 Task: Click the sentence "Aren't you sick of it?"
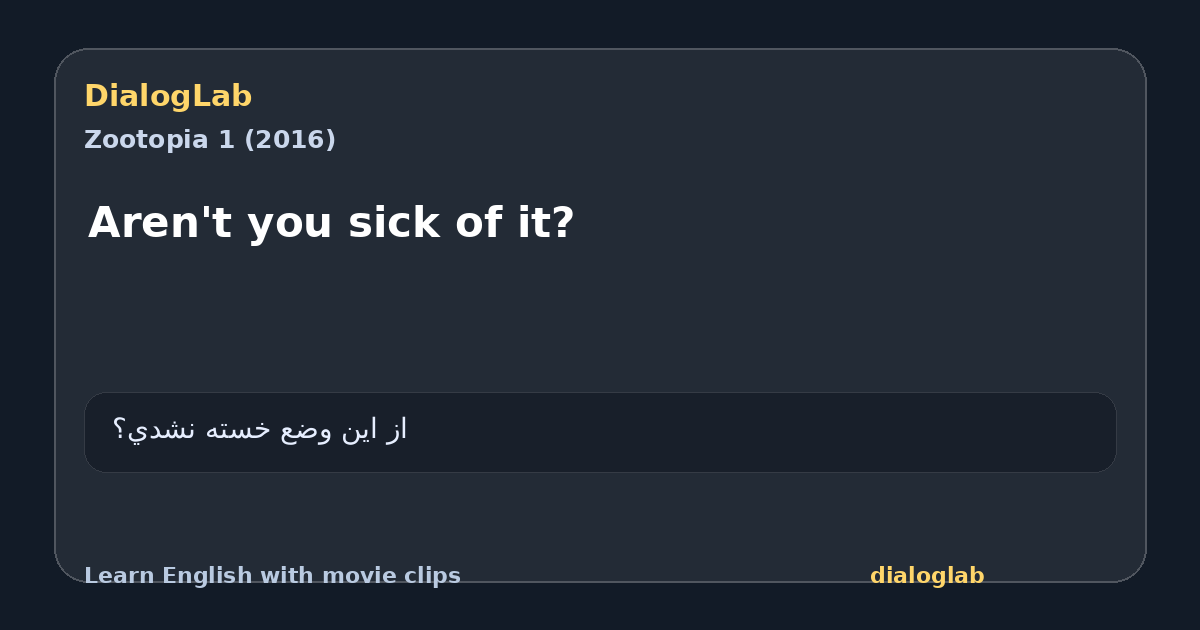tap(331, 222)
